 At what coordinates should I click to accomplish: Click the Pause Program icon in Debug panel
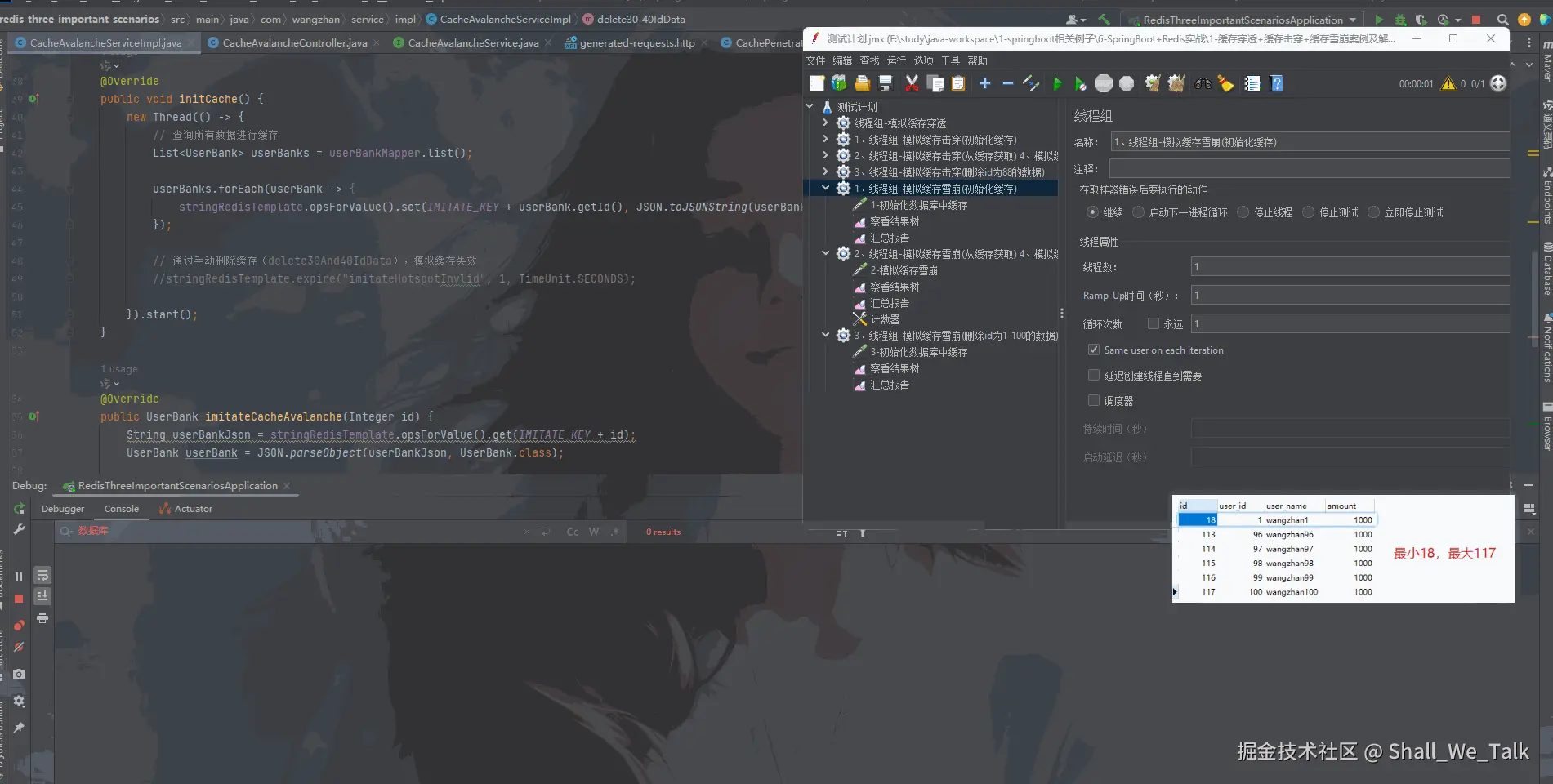click(x=19, y=577)
